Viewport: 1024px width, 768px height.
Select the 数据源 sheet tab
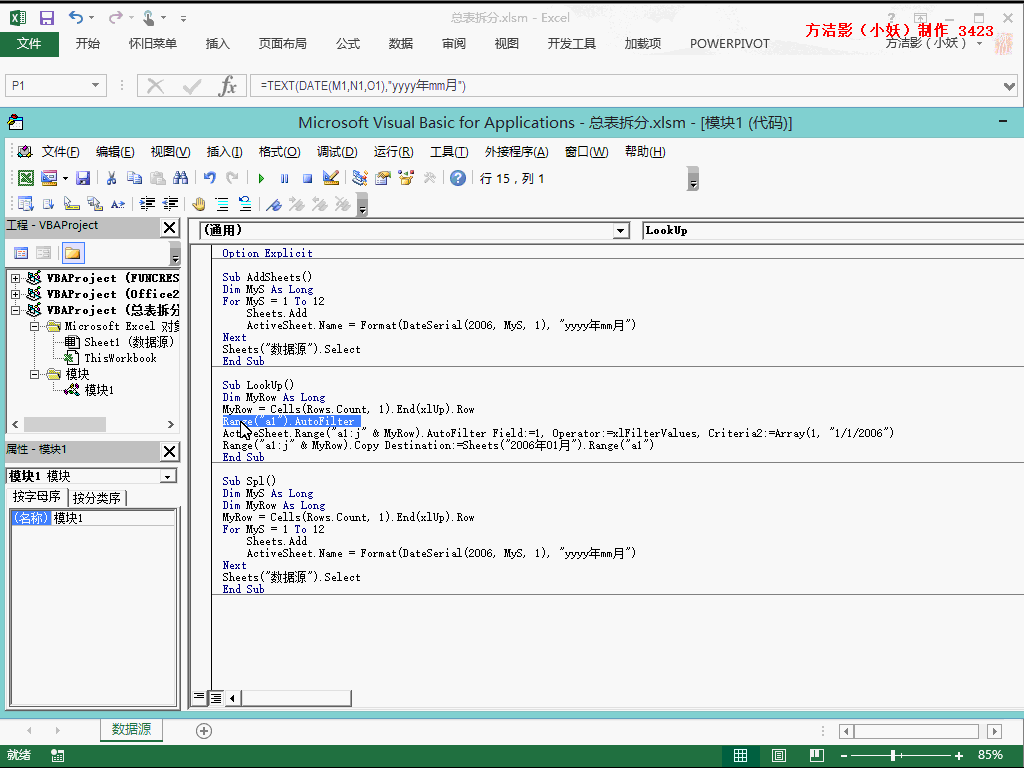(x=131, y=729)
